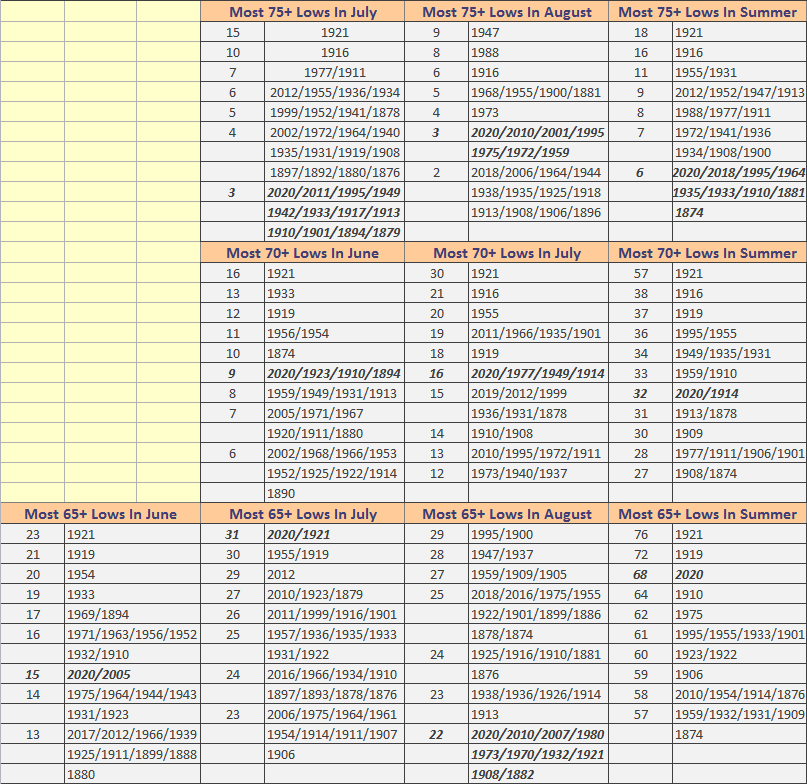Select the '1973/1940/1937' cell
This screenshot has width=807, height=784.
[538, 474]
